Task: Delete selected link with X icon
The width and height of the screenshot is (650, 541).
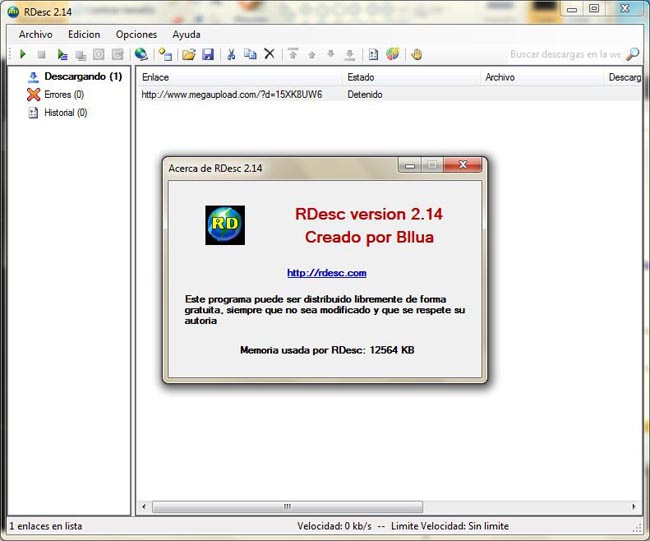Action: point(269,54)
